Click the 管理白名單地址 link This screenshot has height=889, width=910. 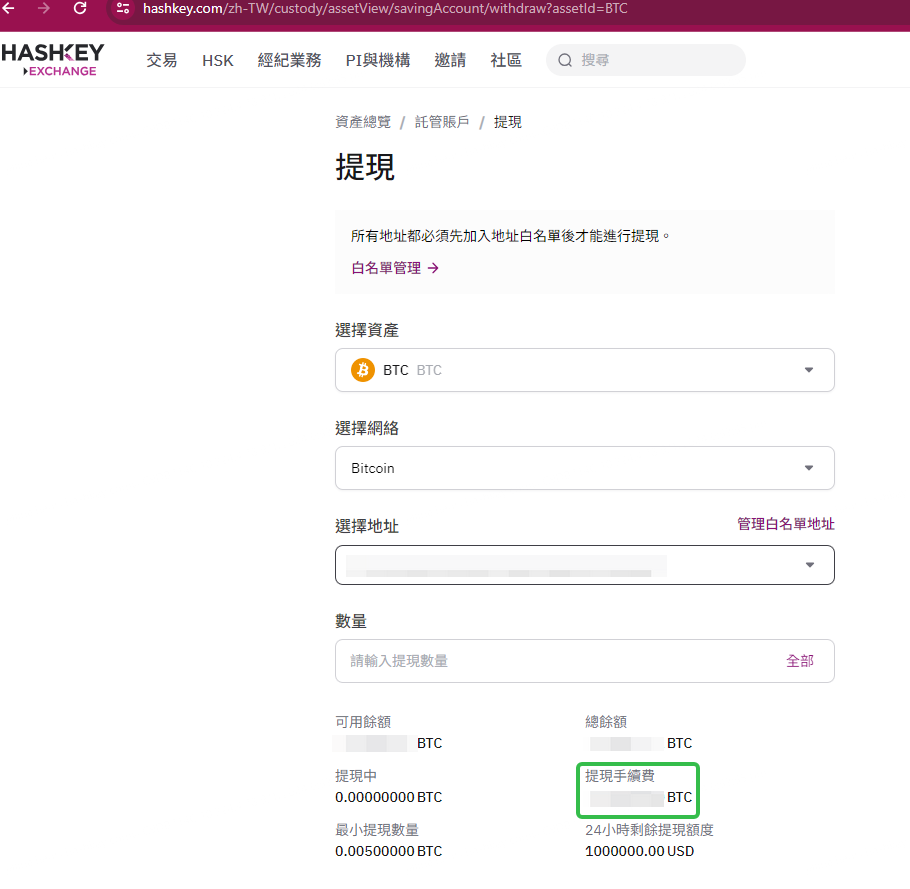coord(786,524)
